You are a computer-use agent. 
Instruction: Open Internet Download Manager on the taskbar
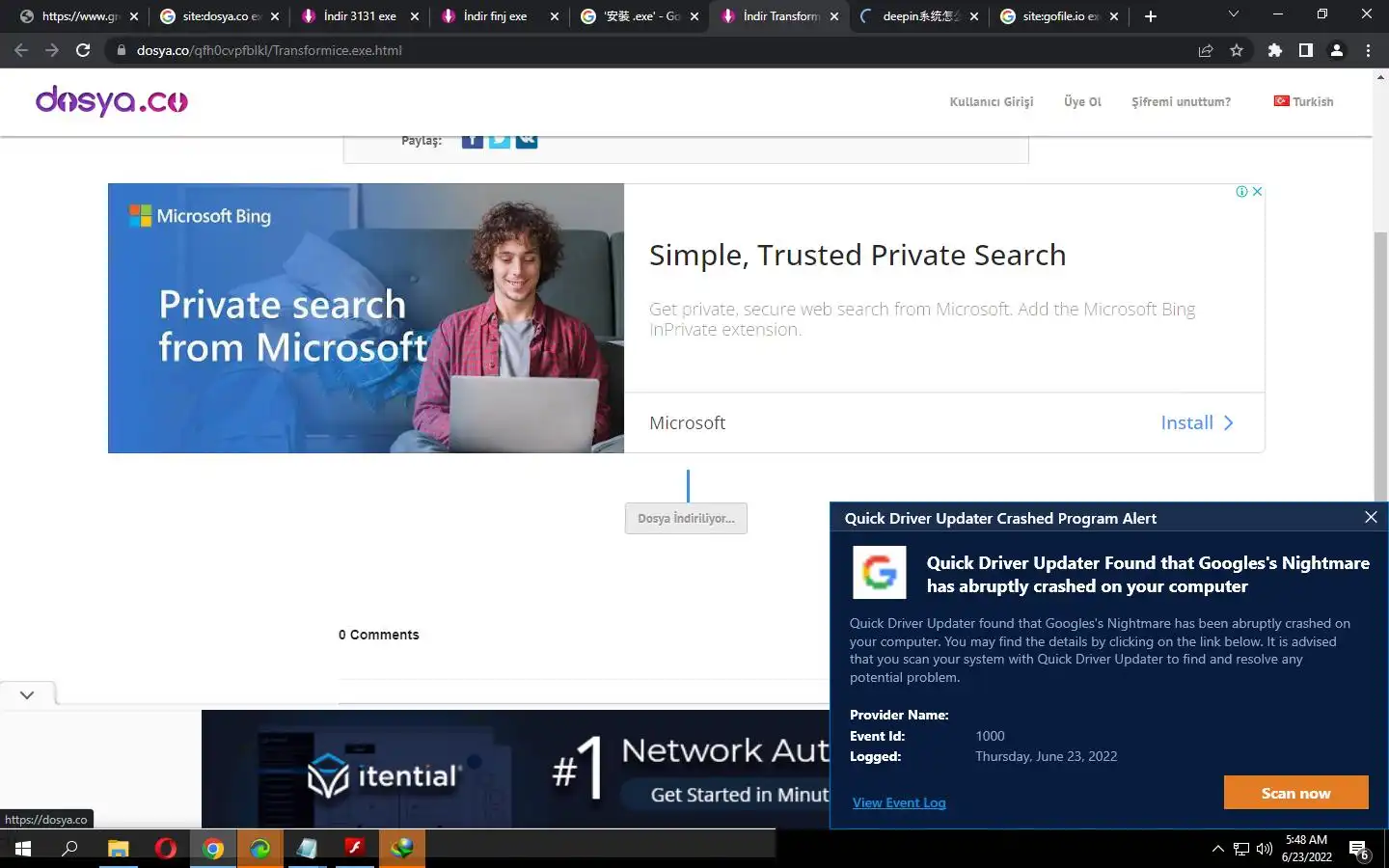402,849
